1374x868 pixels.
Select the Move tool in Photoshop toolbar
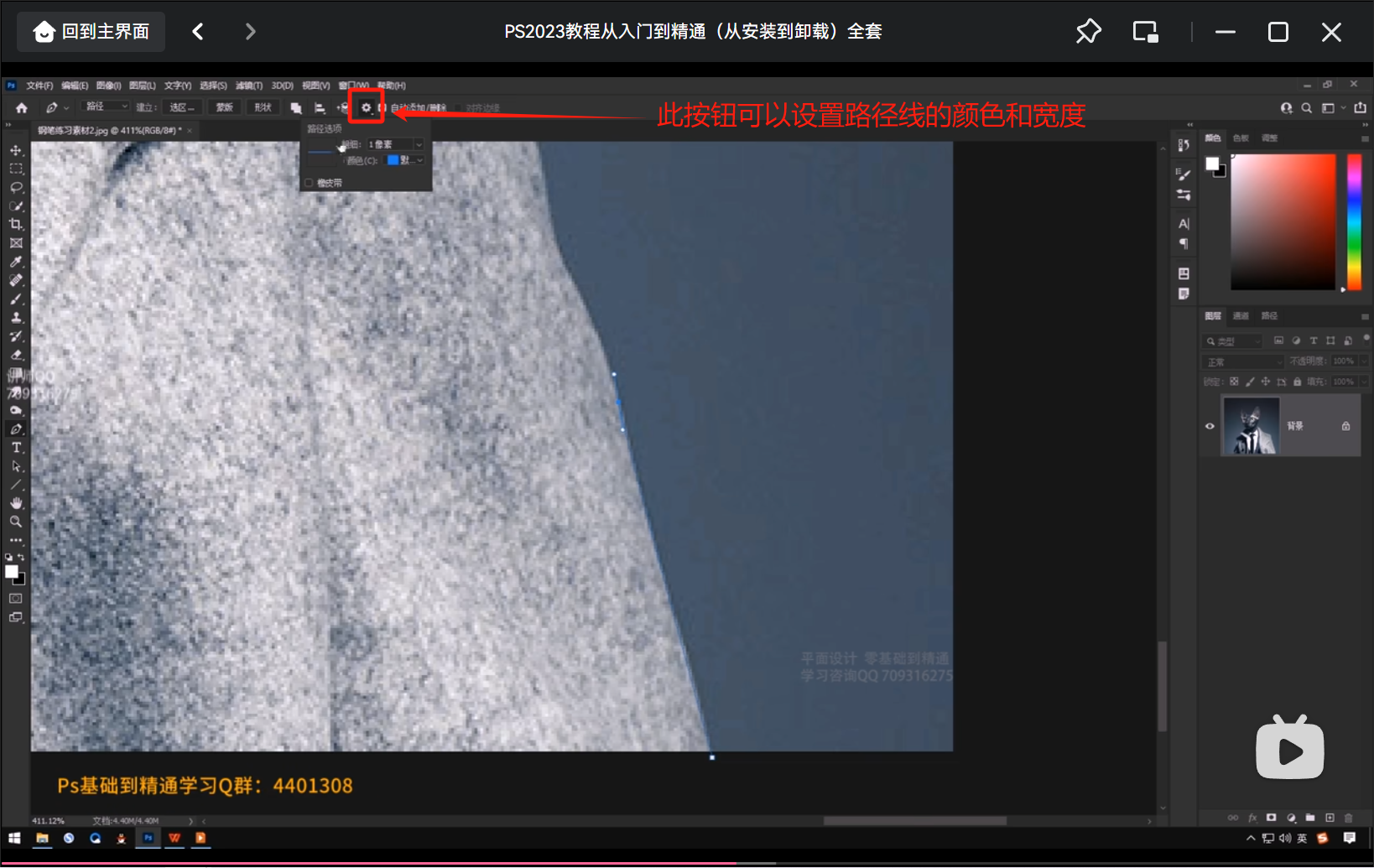pos(16,150)
